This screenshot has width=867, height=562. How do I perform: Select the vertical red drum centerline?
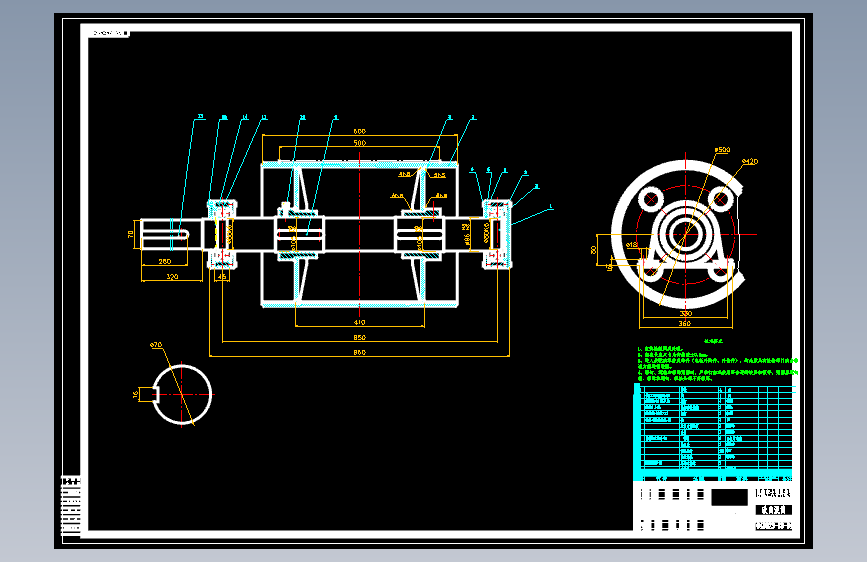pos(359,235)
